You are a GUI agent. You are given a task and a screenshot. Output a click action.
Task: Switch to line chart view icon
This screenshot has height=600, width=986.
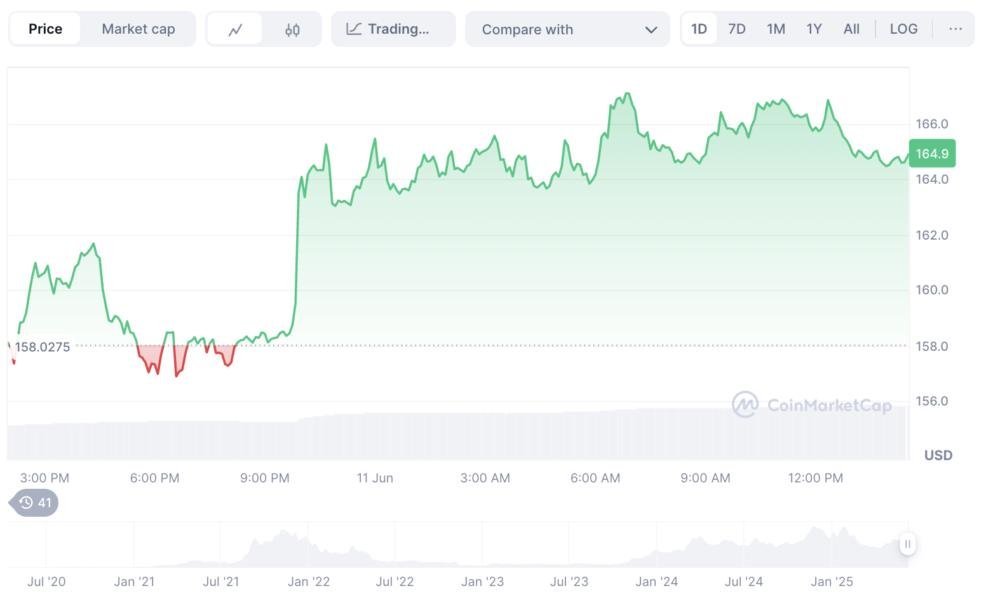point(235,30)
